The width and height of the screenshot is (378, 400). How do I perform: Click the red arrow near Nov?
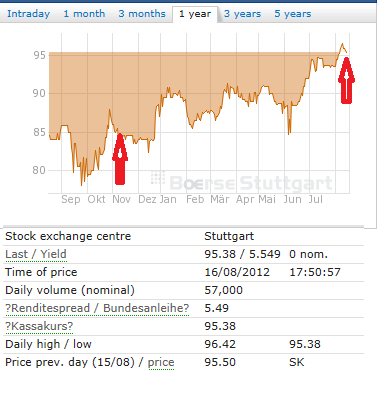pos(120,159)
